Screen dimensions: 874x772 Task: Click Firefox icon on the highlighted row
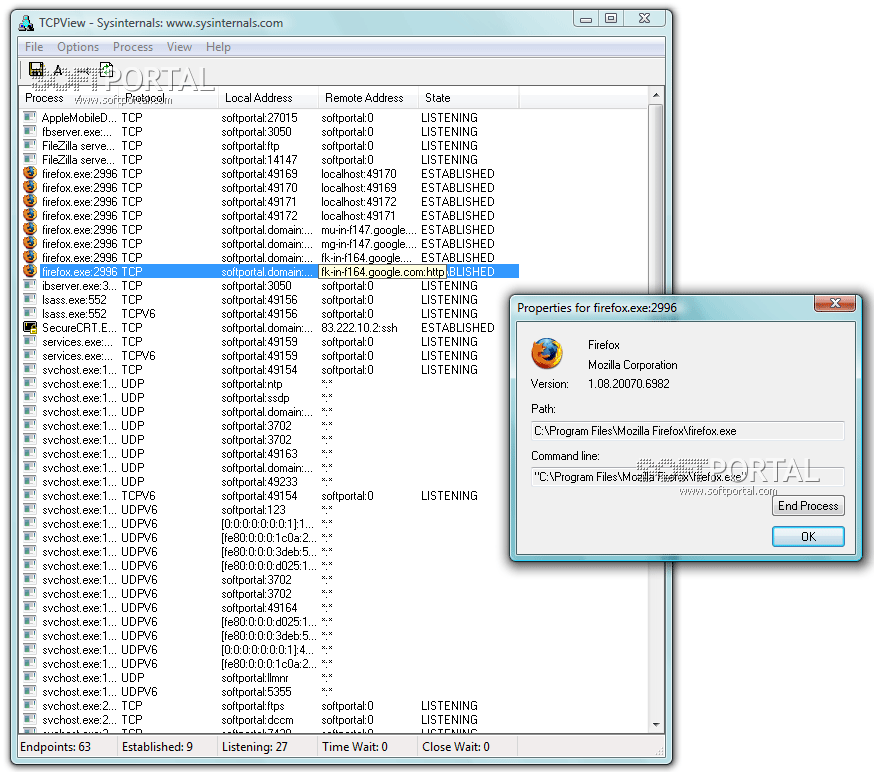30,271
